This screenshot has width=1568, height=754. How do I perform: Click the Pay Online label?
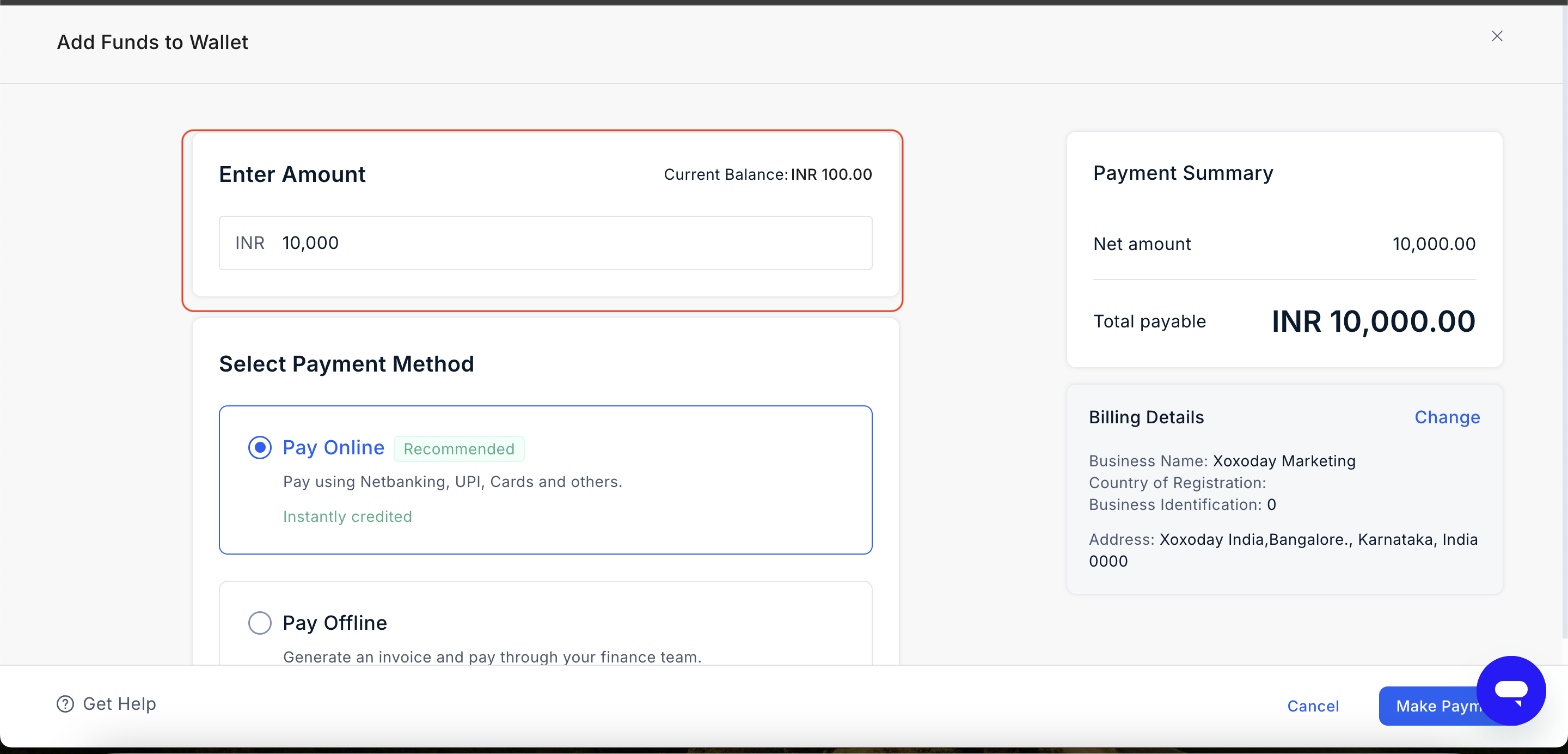pos(334,448)
